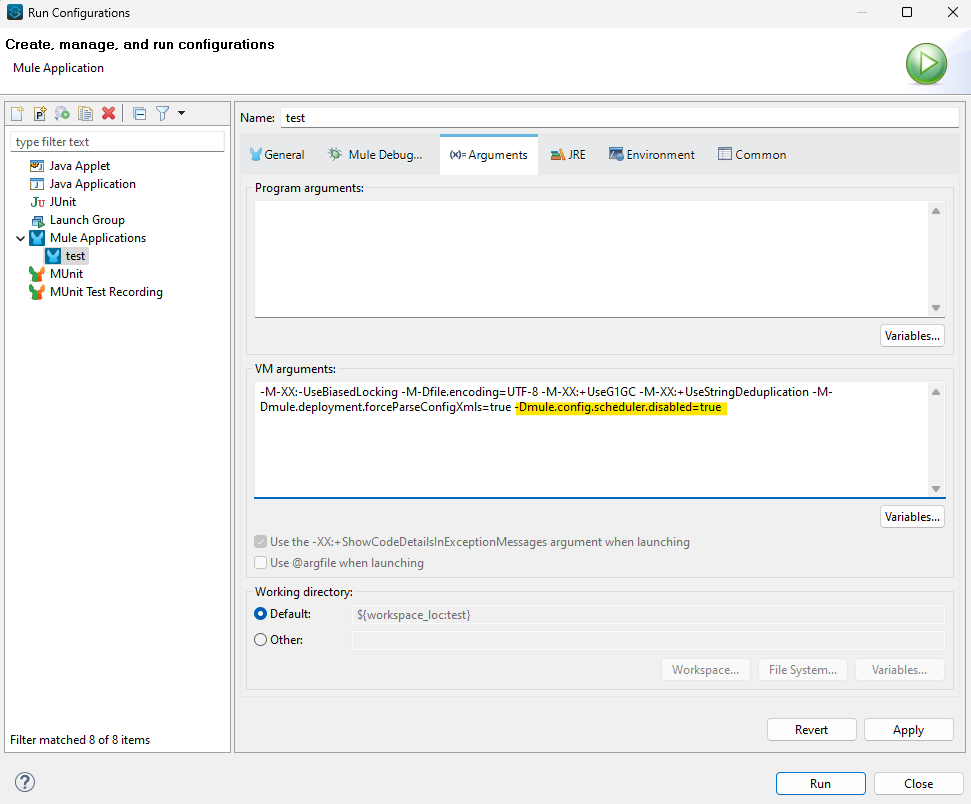Click the Run Configurations title bar icon

[15, 12]
